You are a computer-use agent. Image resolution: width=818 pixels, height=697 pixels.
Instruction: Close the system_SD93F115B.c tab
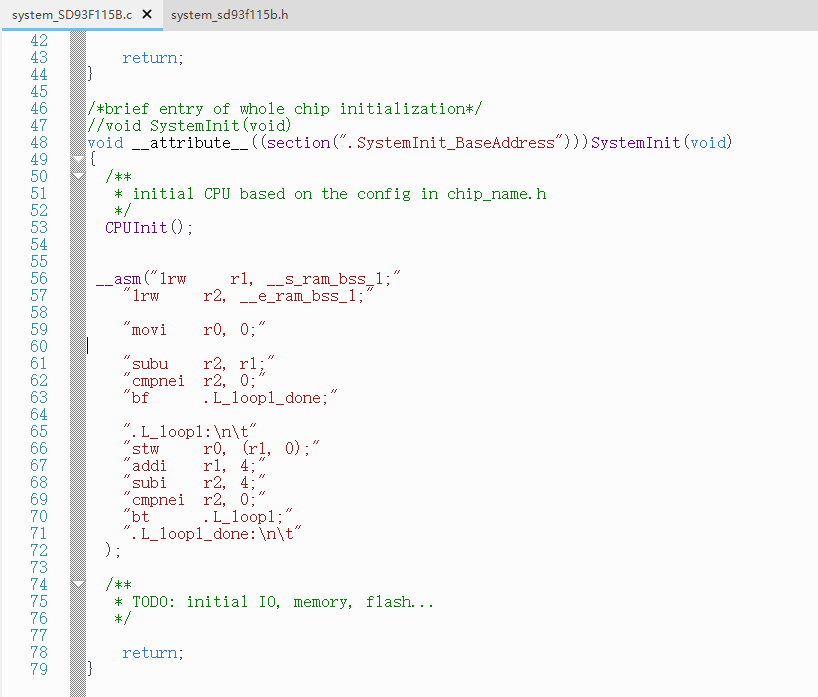pos(147,14)
